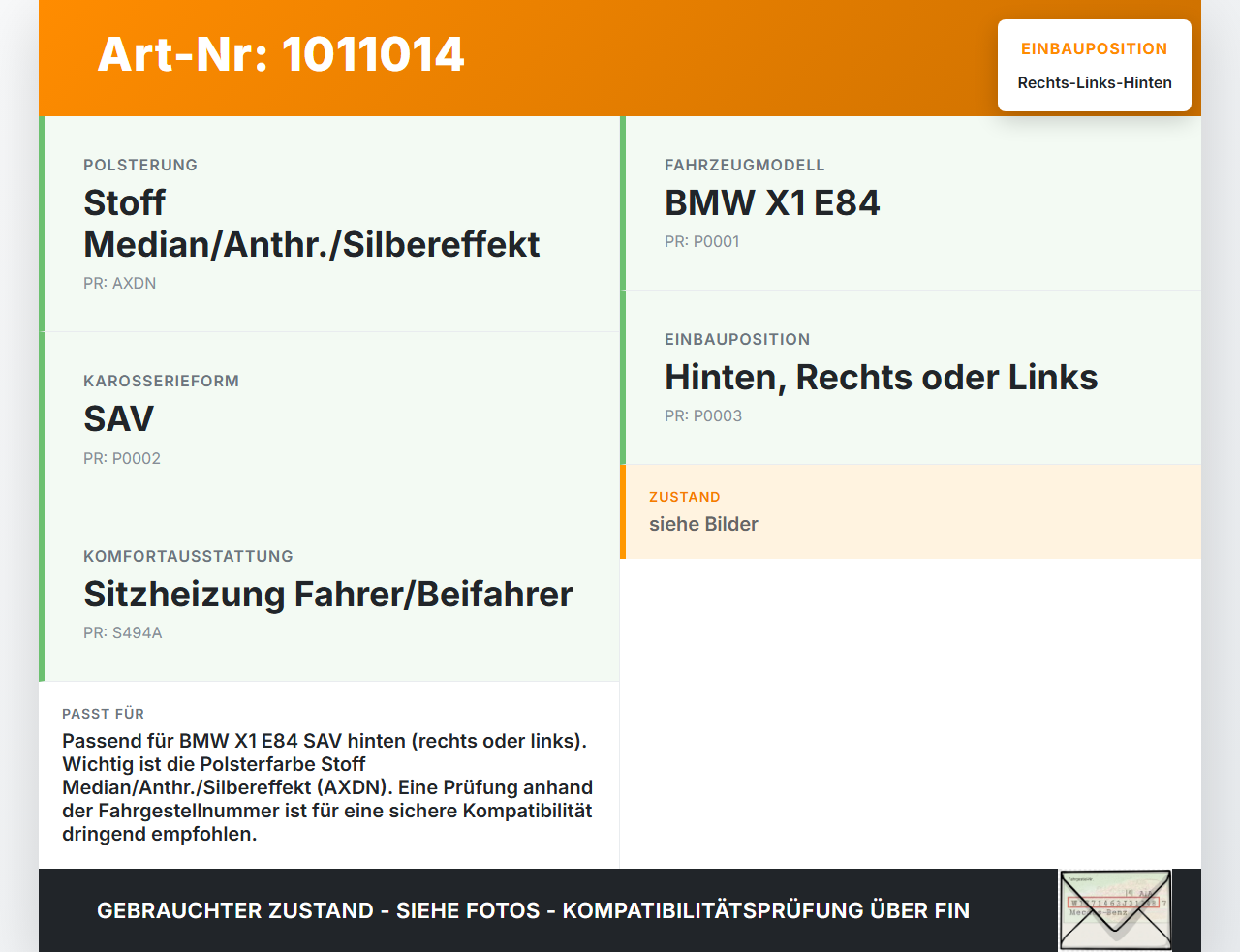Open the BMW X1 E84 model selector
Viewport: 1240px width, 952px height.
click(772, 202)
